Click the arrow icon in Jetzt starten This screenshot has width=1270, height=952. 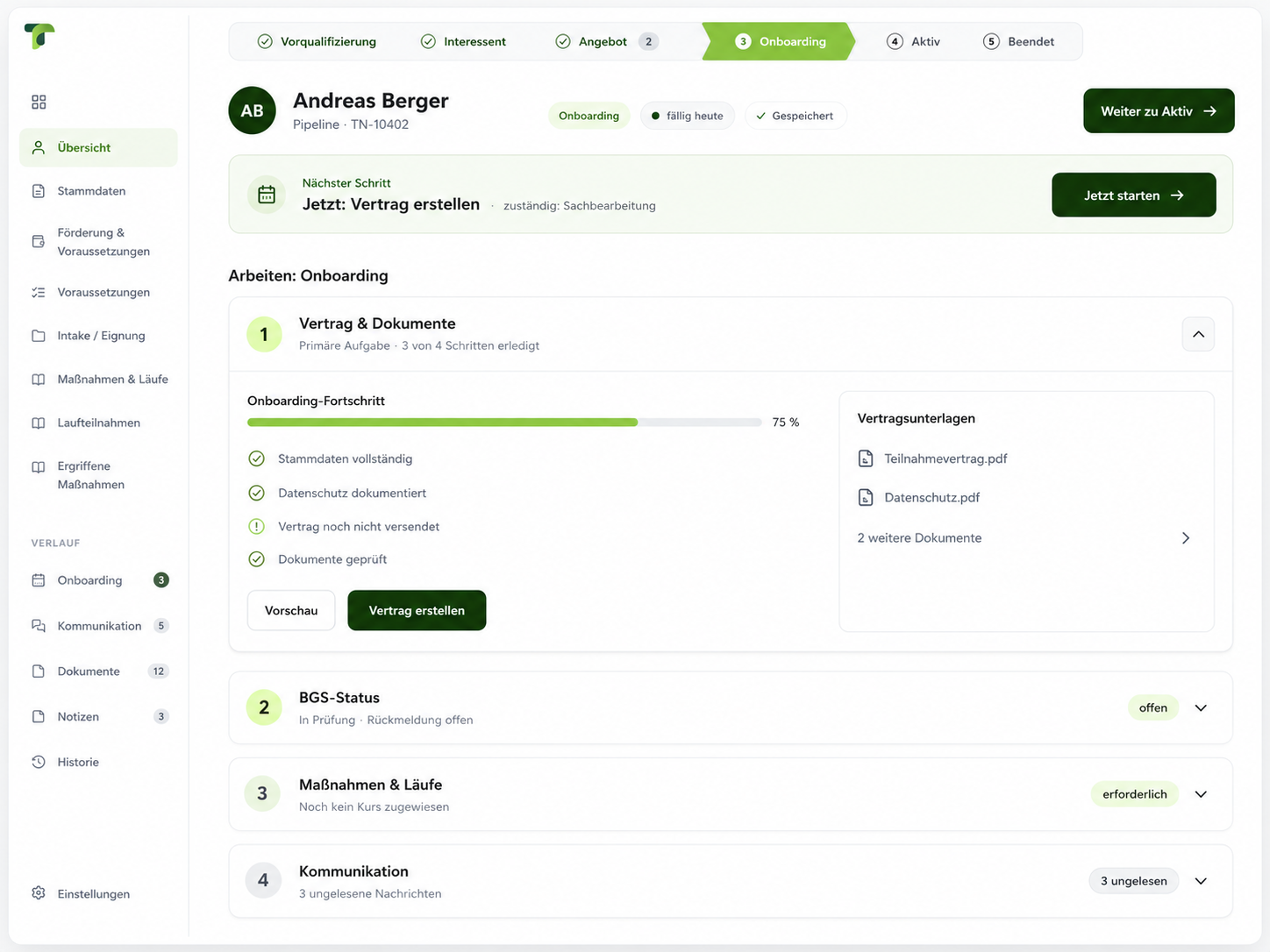click(1177, 195)
